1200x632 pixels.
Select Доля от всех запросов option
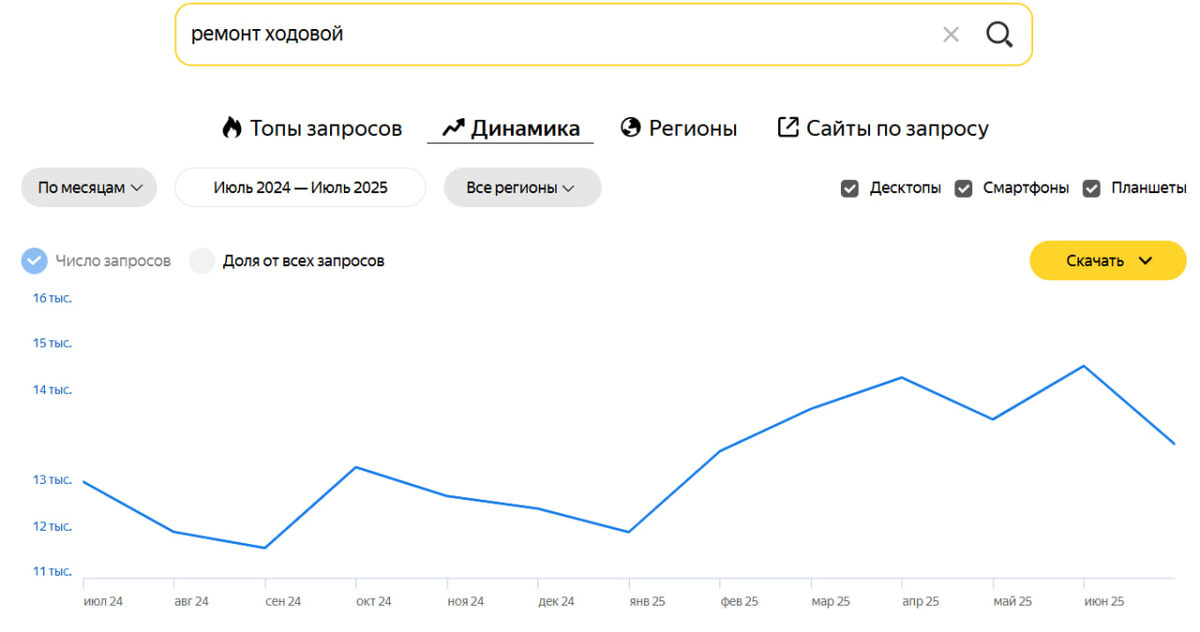pyautogui.click(x=203, y=261)
